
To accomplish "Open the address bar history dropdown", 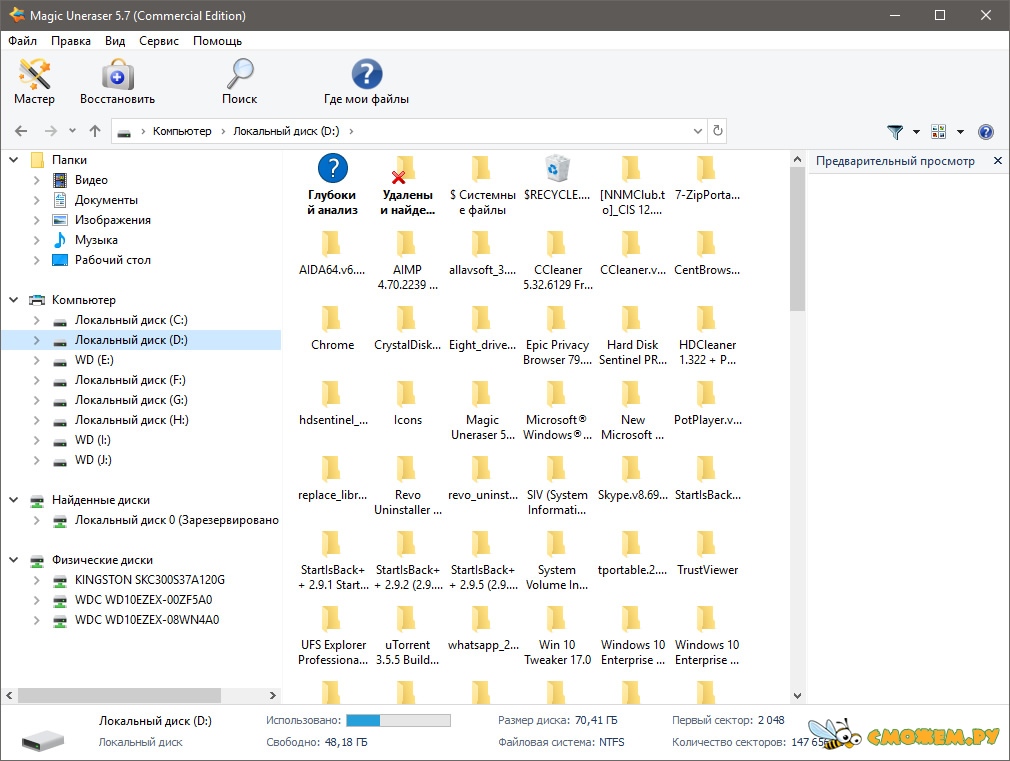I will tap(698, 131).
